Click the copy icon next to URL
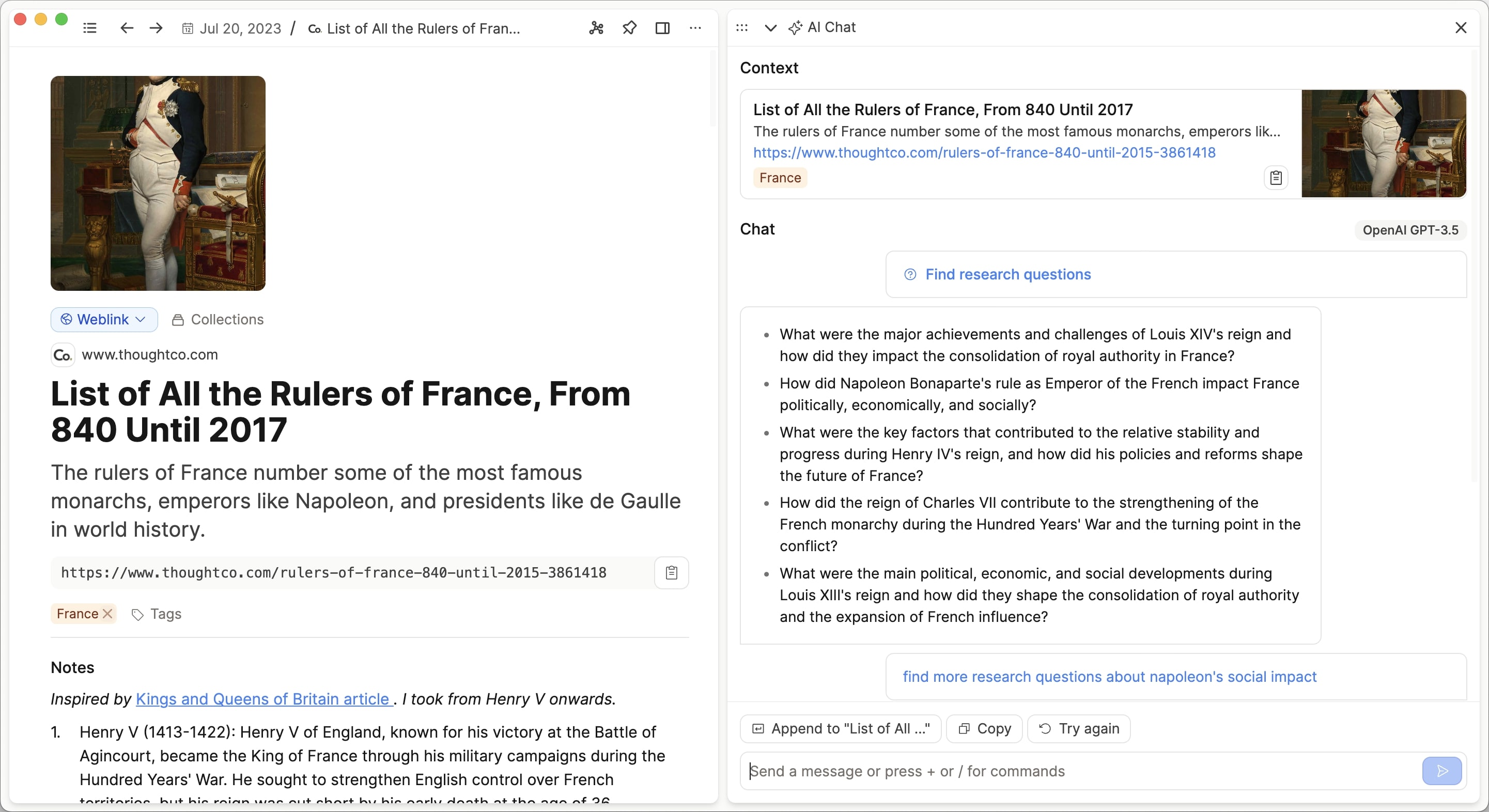The width and height of the screenshot is (1489, 812). pos(671,572)
